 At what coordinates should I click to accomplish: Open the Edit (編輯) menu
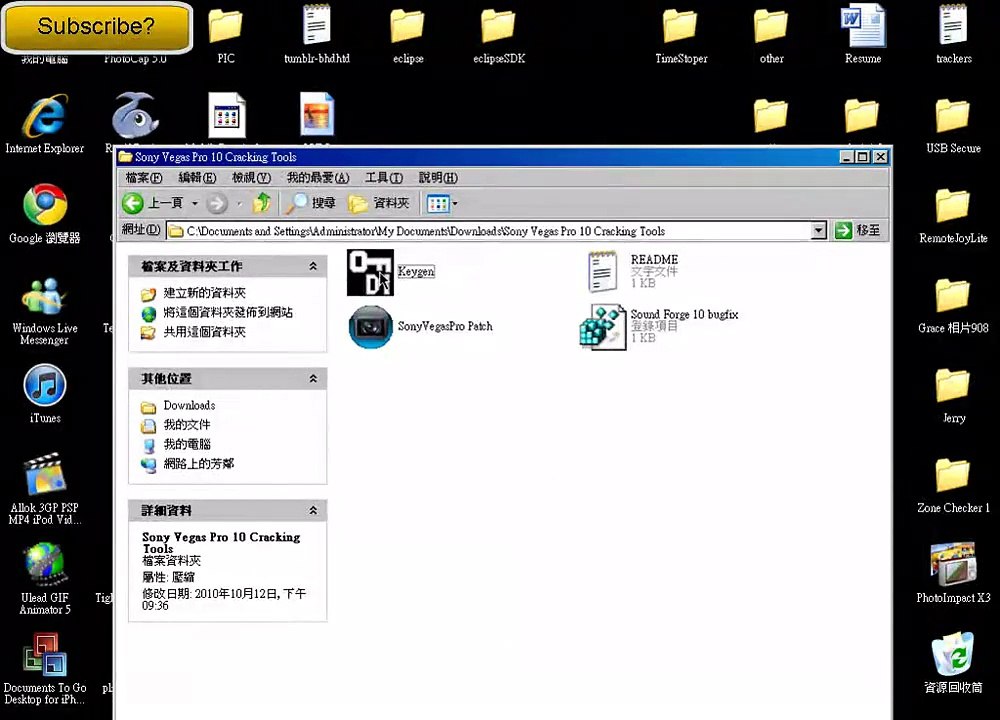click(x=197, y=178)
